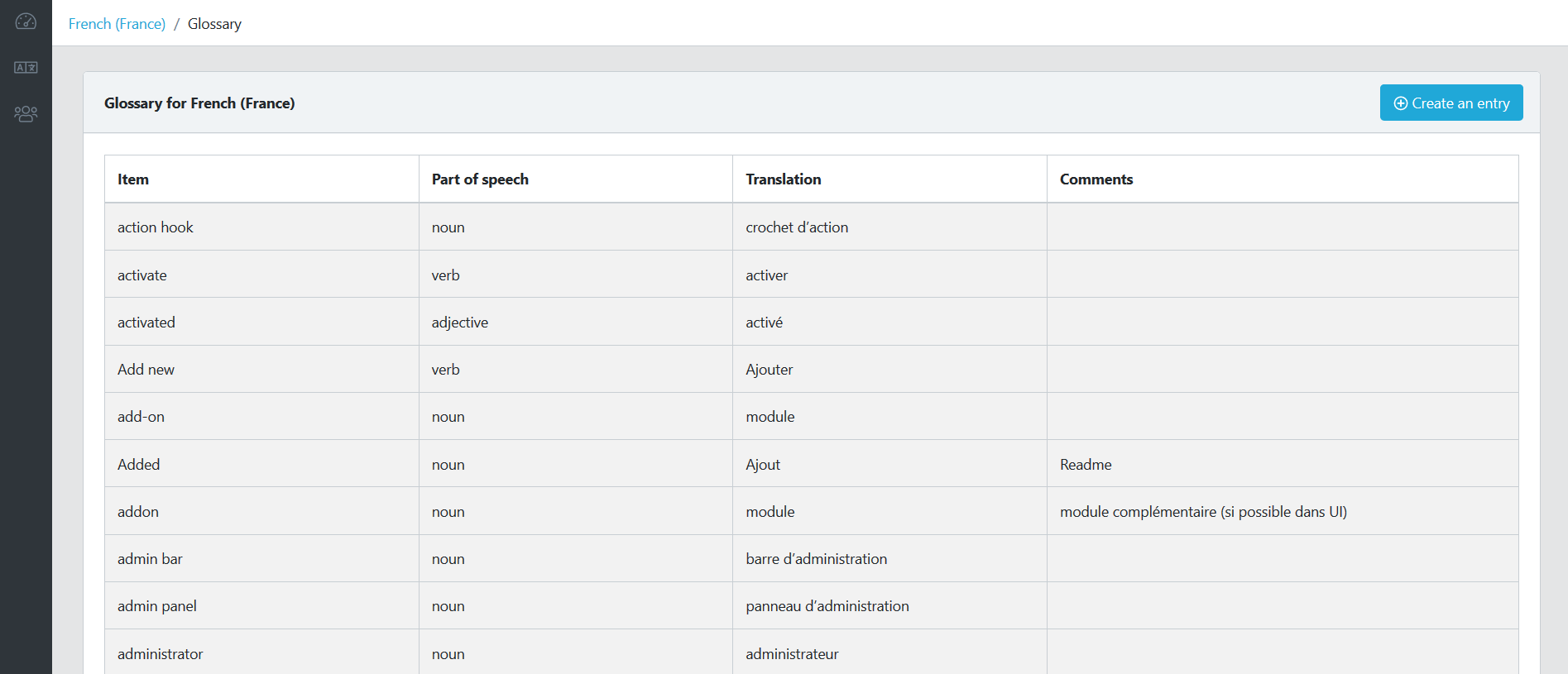Click the 'Glossary for French (France)' heading
The image size is (1568, 674).
tap(199, 103)
